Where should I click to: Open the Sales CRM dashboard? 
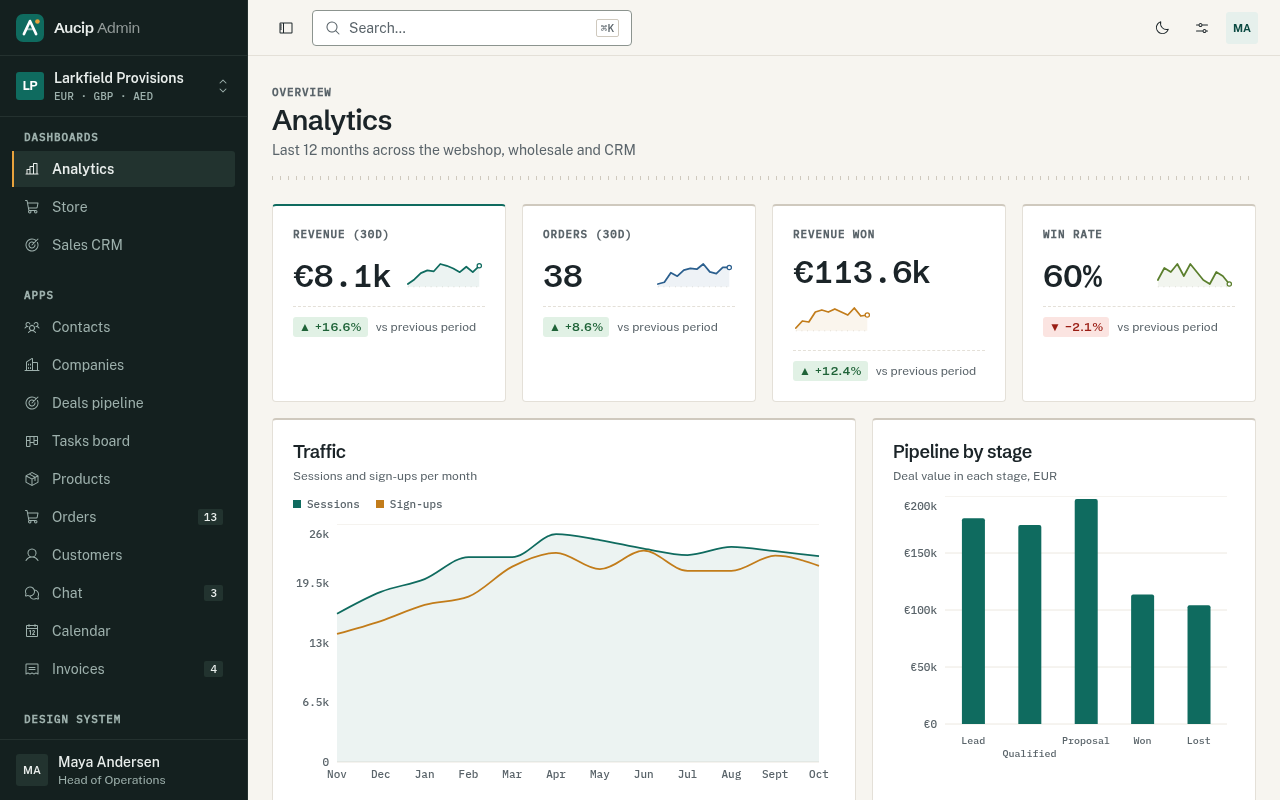click(124, 245)
